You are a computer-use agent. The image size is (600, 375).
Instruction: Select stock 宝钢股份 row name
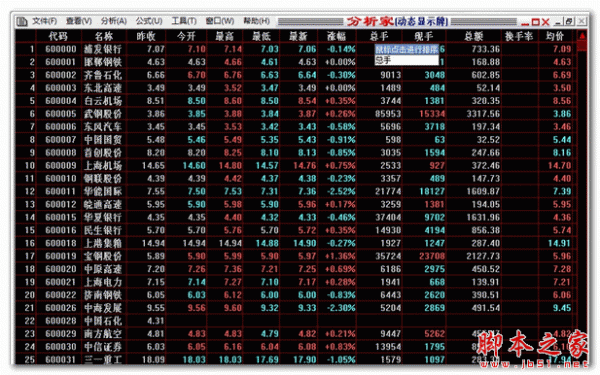click(x=103, y=256)
